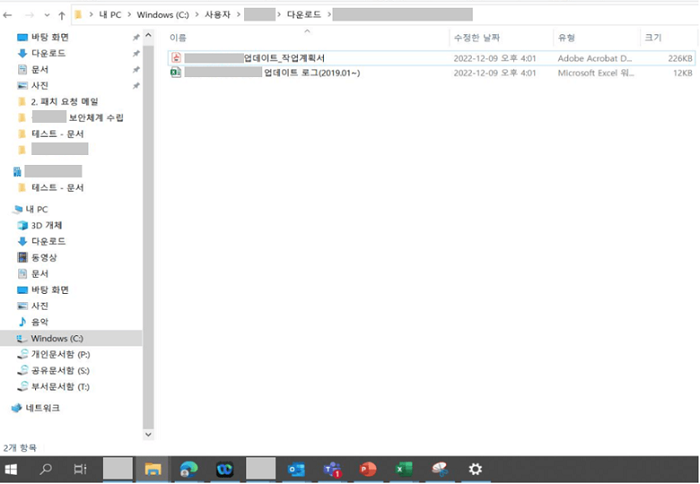Sort files by 수정한 날짜 column
This screenshot has width=700, height=484.
pyautogui.click(x=476, y=38)
